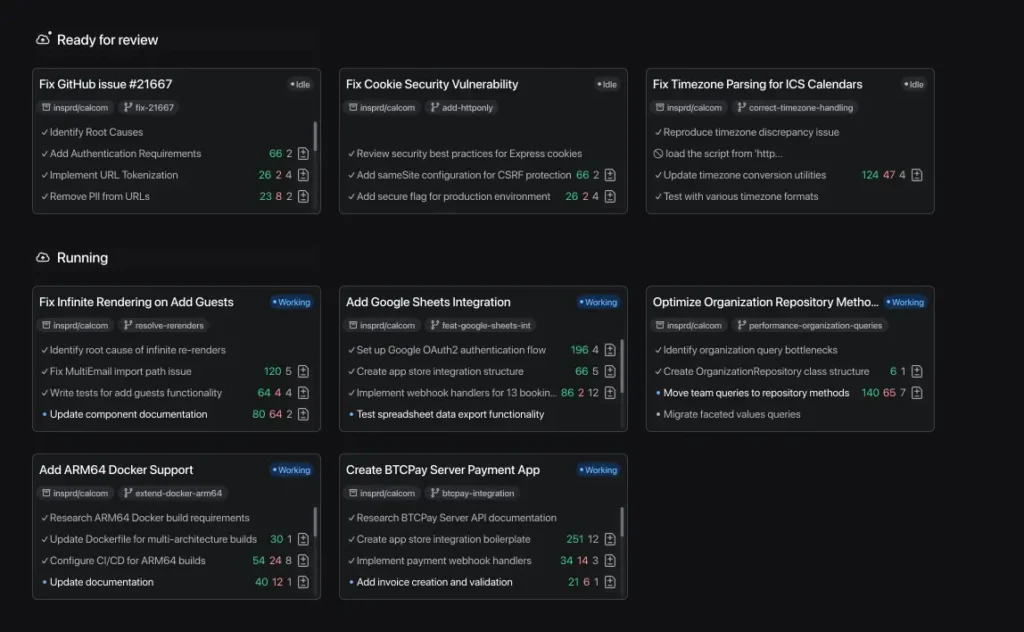Click the Working badge on Add ARM64 Docker Support
The width and height of the screenshot is (1024, 632).
tap(291, 470)
